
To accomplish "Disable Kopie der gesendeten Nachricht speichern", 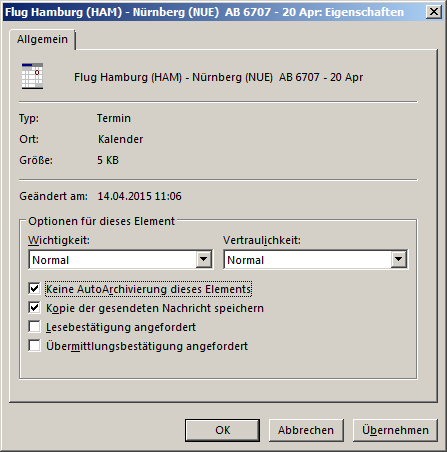I will (34, 308).
